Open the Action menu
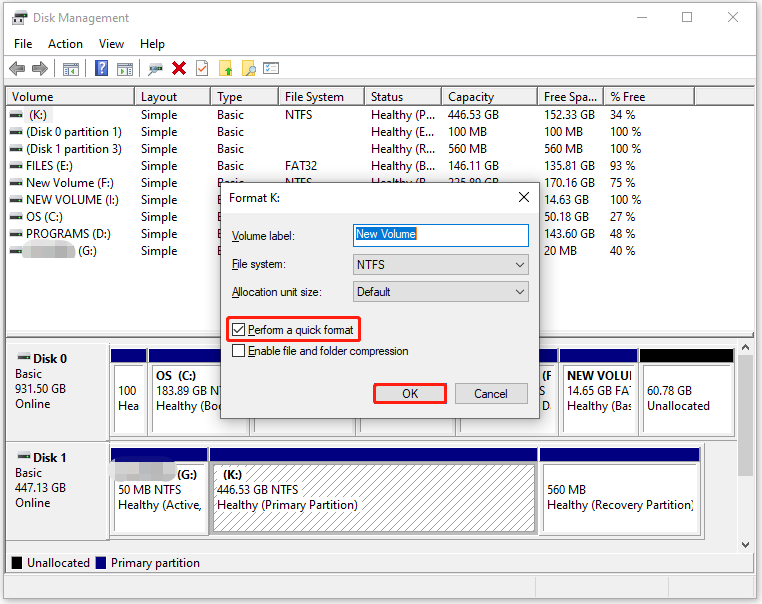762x604 pixels. coord(65,44)
